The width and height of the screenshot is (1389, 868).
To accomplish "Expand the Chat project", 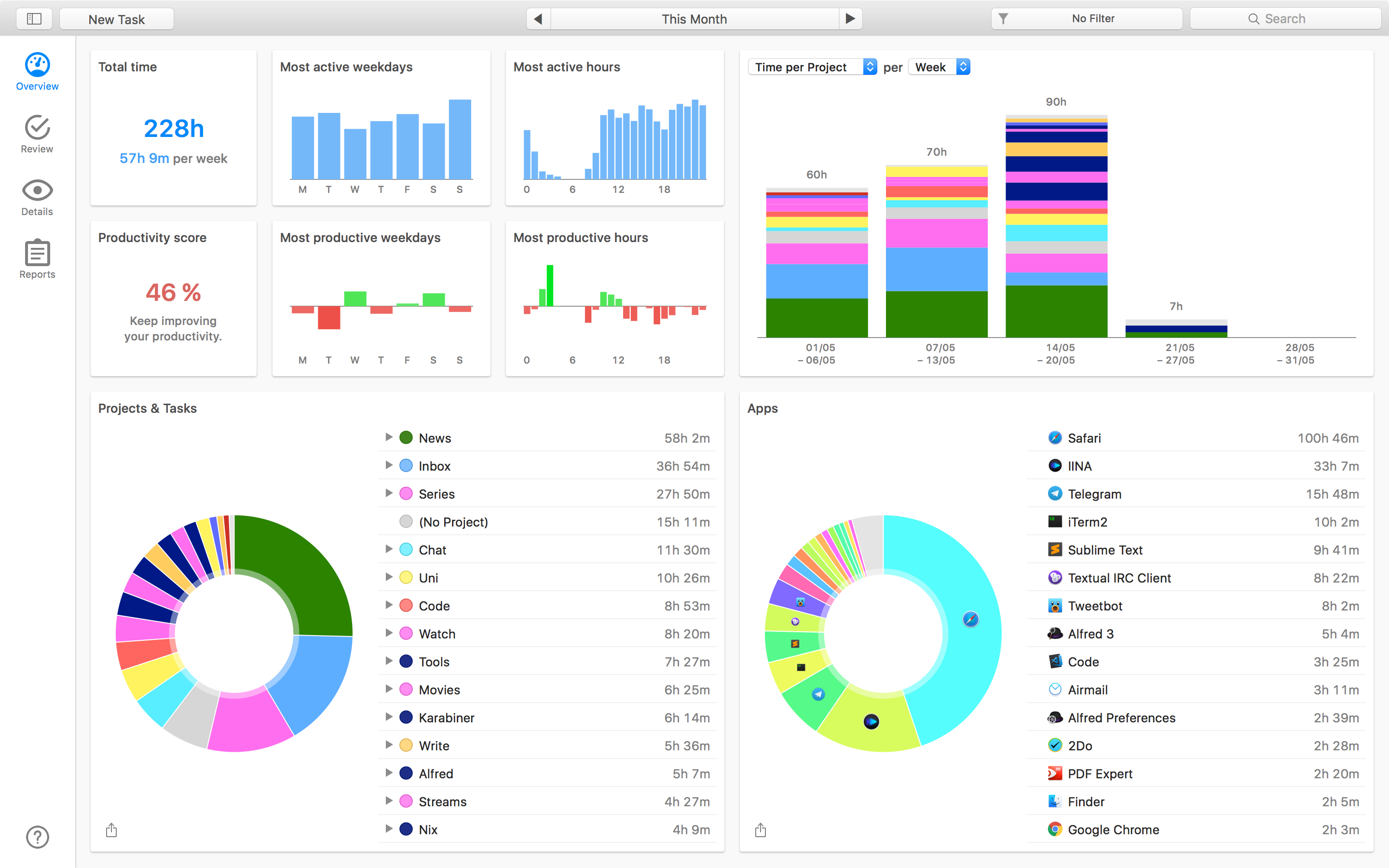I will pyautogui.click(x=389, y=549).
